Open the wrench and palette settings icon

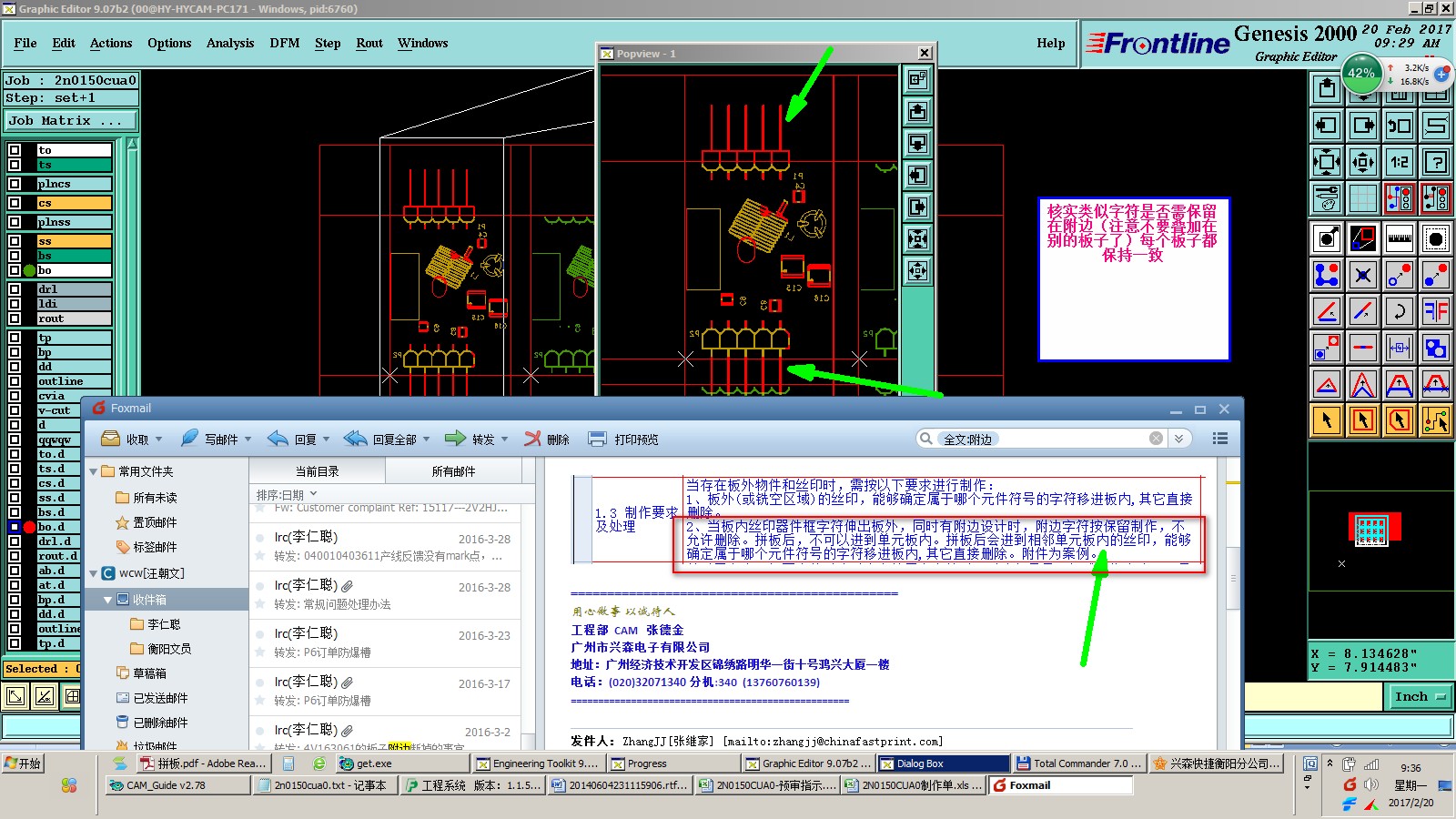click(1327, 197)
